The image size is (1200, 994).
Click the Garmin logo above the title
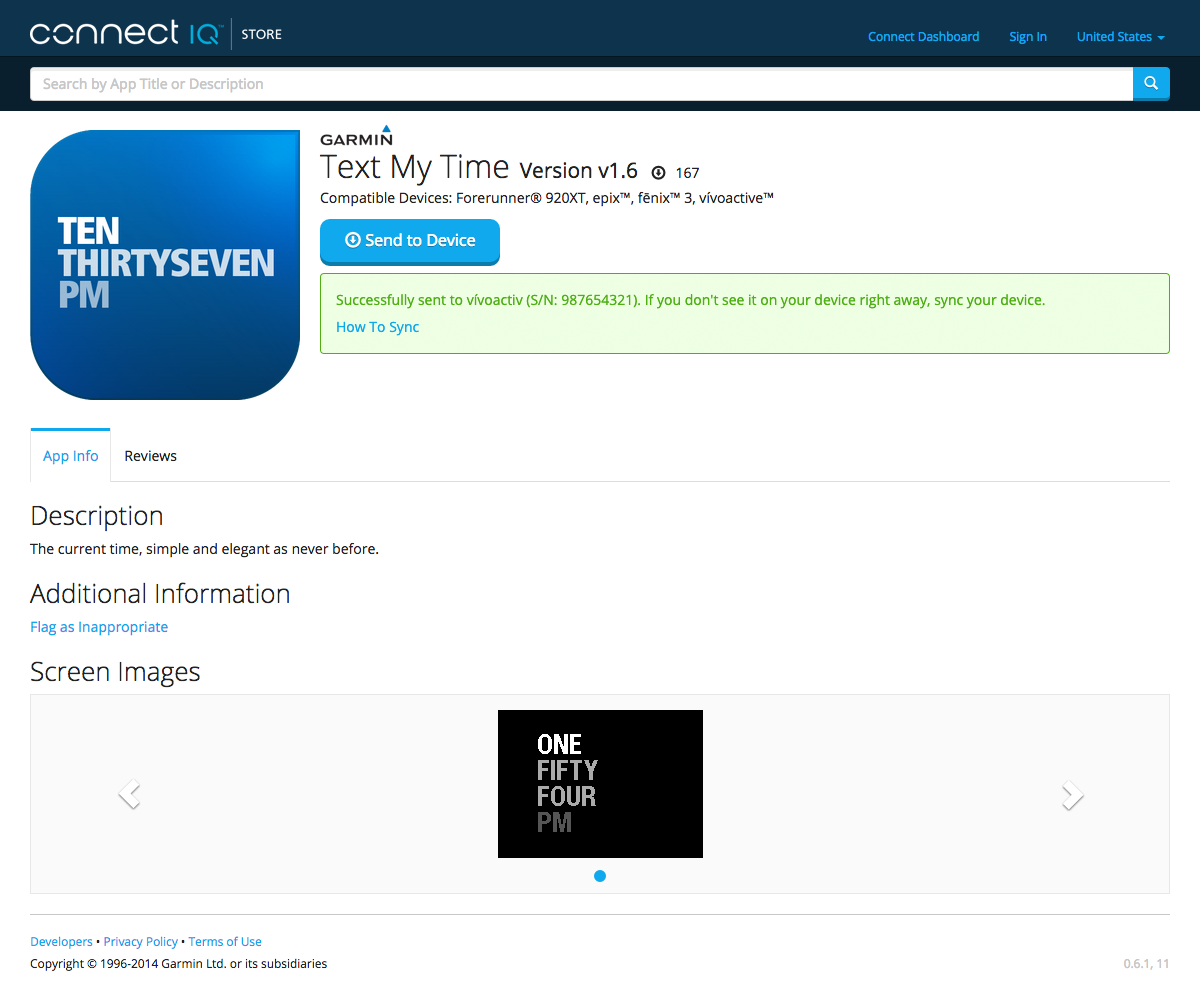(x=356, y=135)
